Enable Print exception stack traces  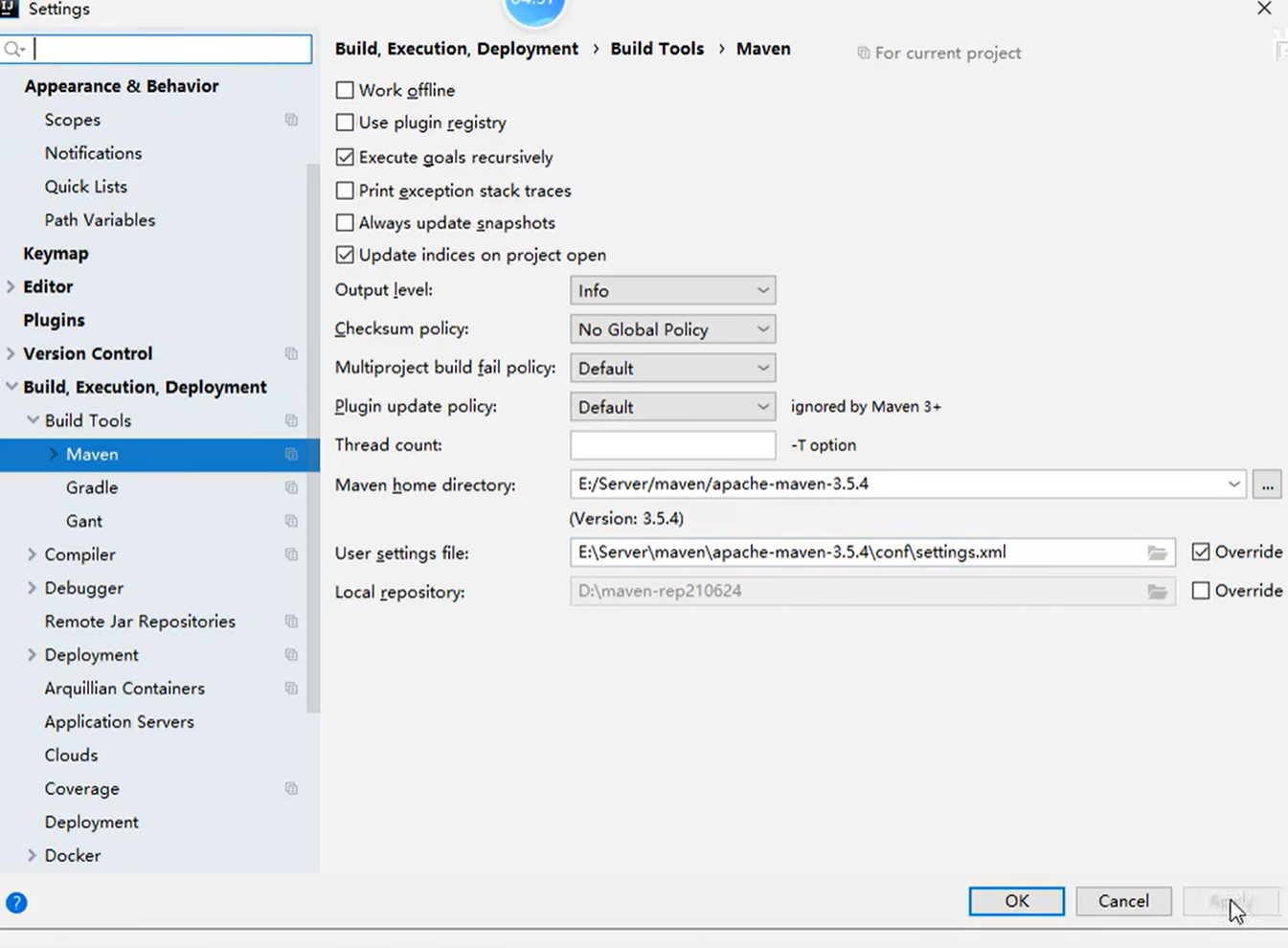tap(345, 191)
